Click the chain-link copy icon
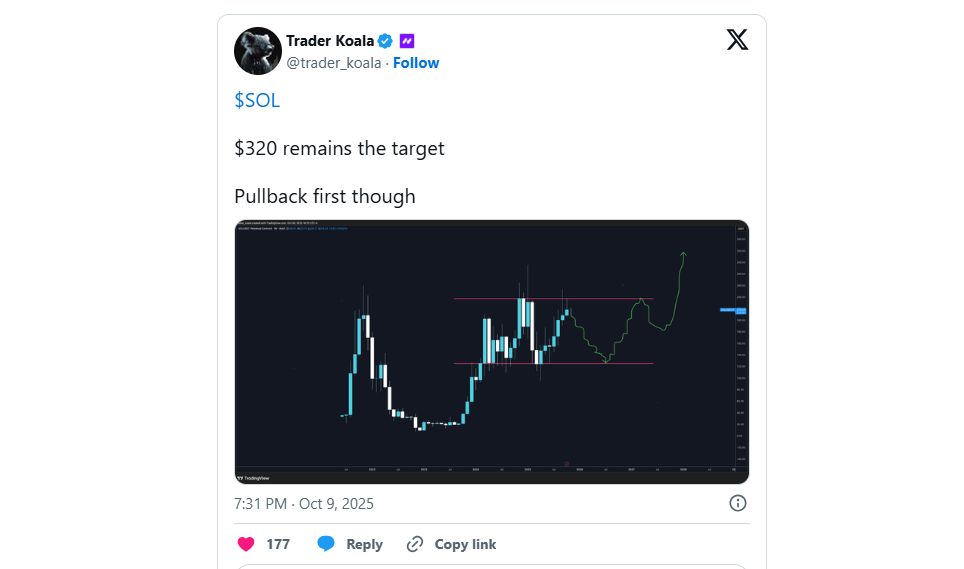The height and width of the screenshot is (569, 964). [x=415, y=544]
